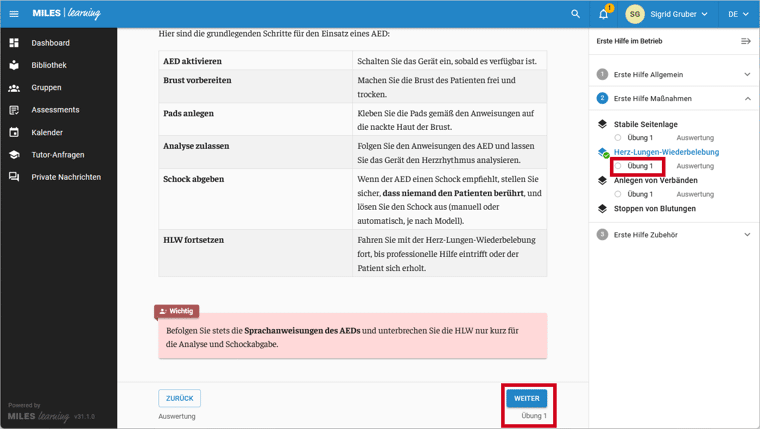Expand Erste Hilfe Allgemein section
This screenshot has width=760, height=429.
[747, 74]
